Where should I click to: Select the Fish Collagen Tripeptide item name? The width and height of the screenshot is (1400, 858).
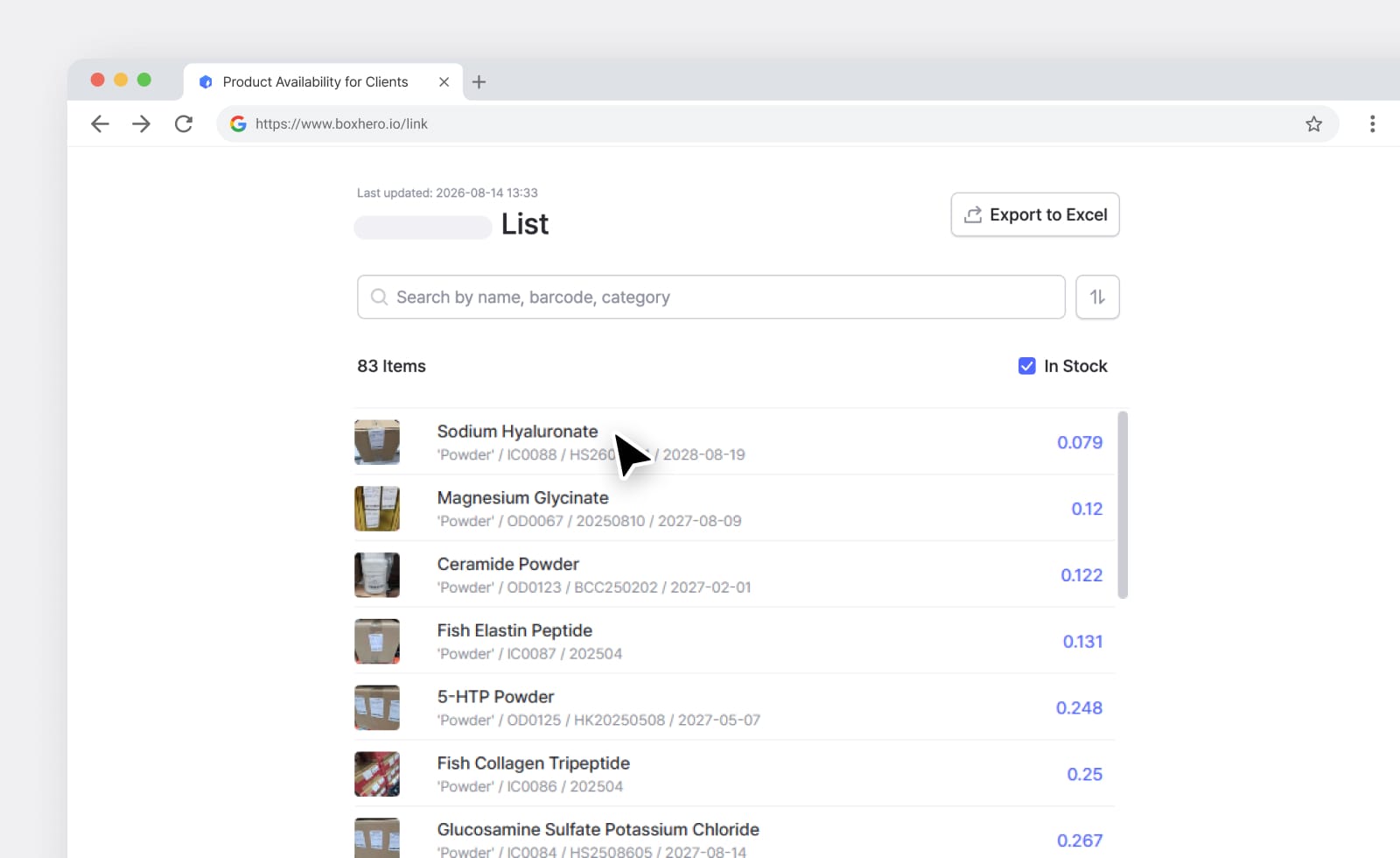tap(533, 763)
